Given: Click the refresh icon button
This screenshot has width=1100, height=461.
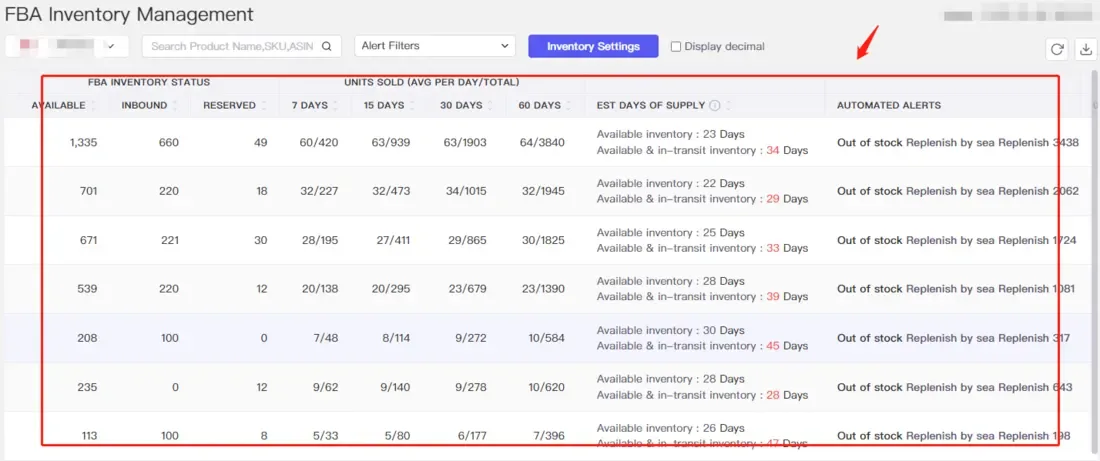Looking at the screenshot, I should (x=1057, y=49).
